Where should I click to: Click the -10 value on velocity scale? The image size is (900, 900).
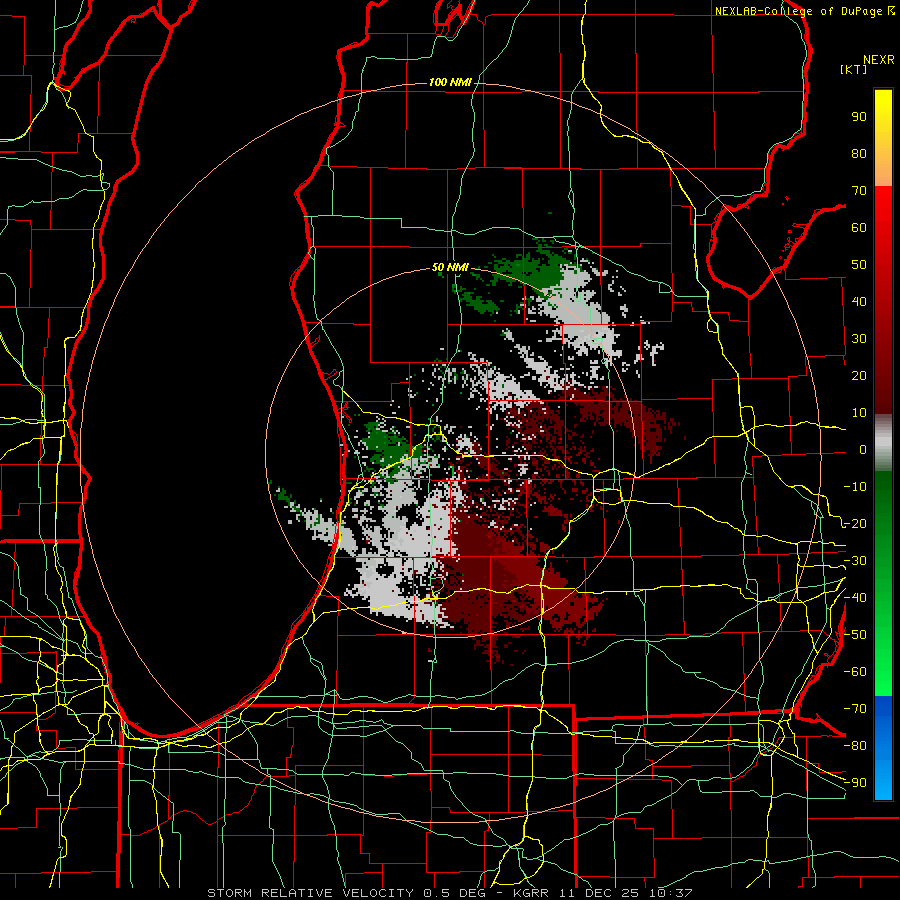click(x=855, y=487)
